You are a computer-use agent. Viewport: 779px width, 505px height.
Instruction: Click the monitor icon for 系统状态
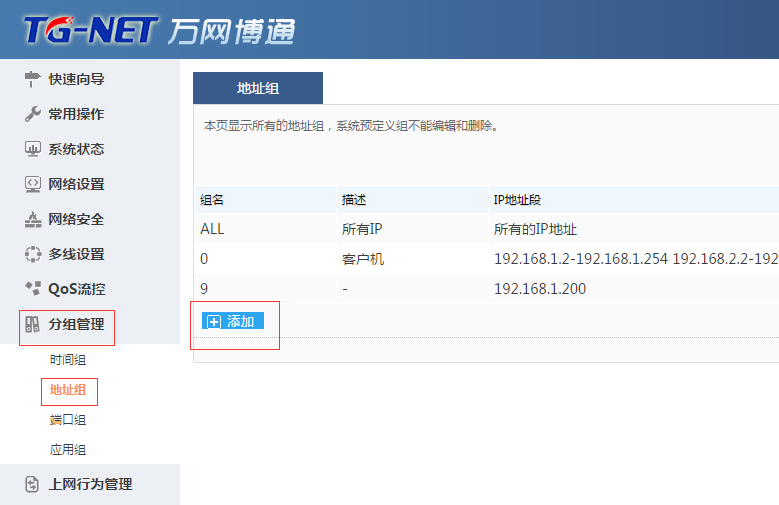click(x=32, y=149)
